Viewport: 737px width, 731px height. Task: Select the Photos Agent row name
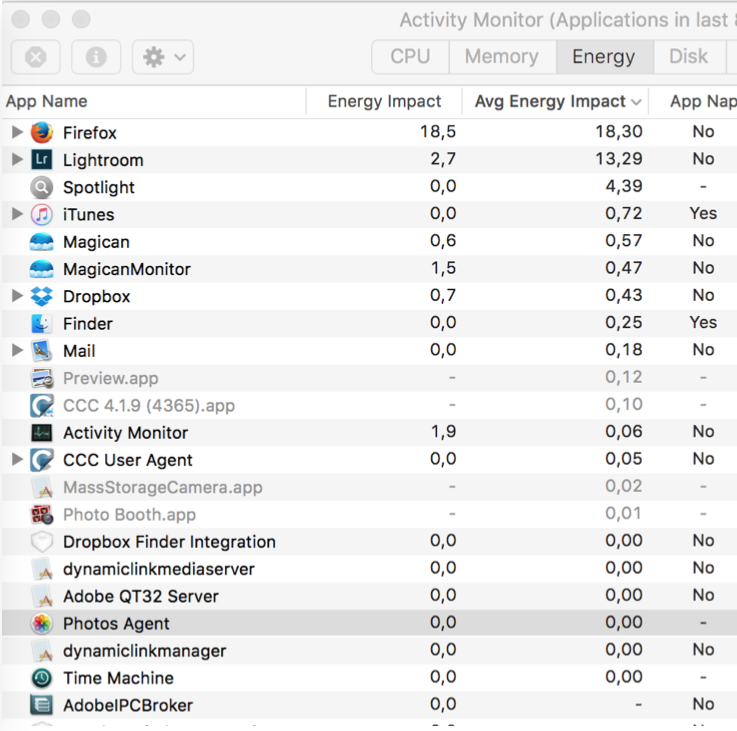click(x=116, y=624)
